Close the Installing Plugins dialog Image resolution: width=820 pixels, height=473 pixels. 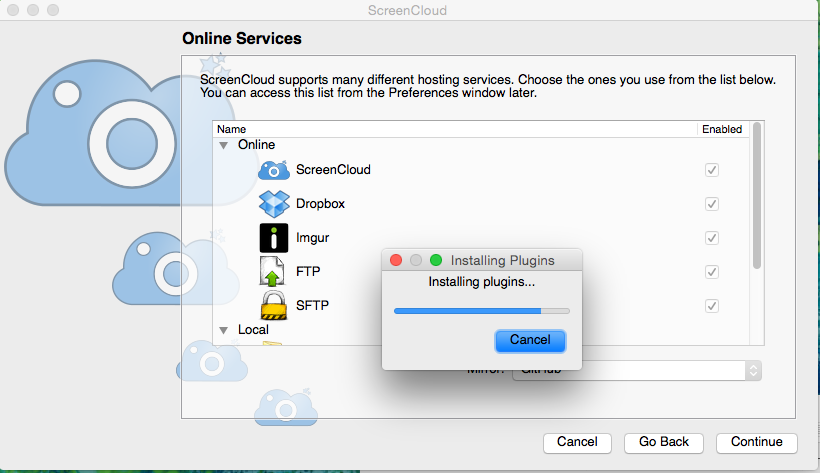point(396,260)
